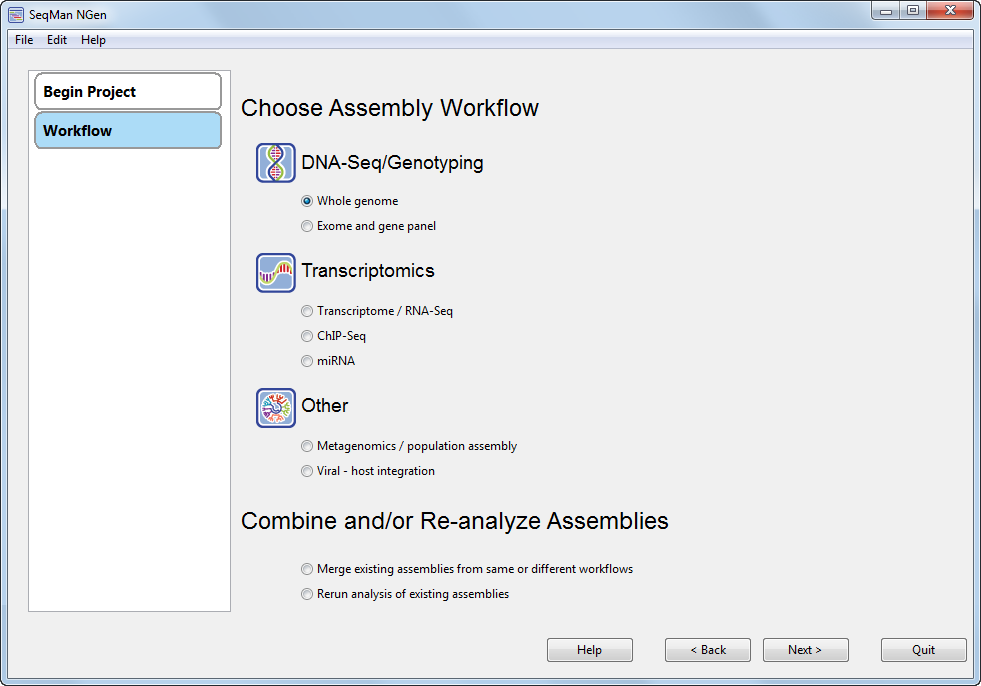Click the DNA-Seq/Genotyping double helix icon
This screenshot has width=981, height=686.
click(275, 163)
